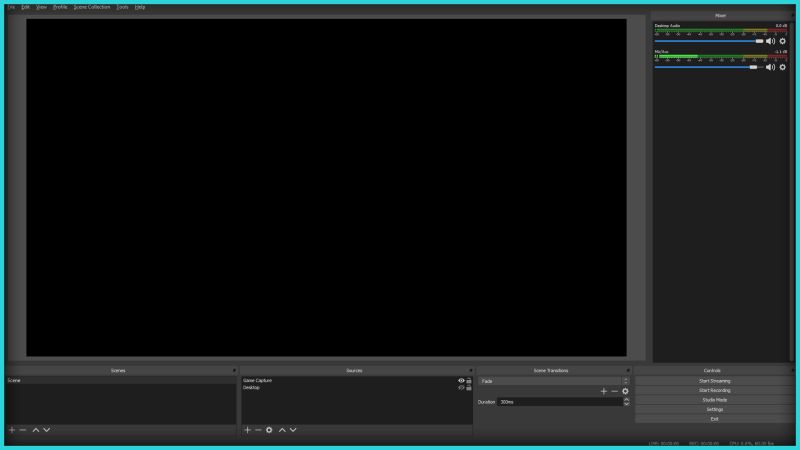Open the Tools menu

(x=122, y=7)
